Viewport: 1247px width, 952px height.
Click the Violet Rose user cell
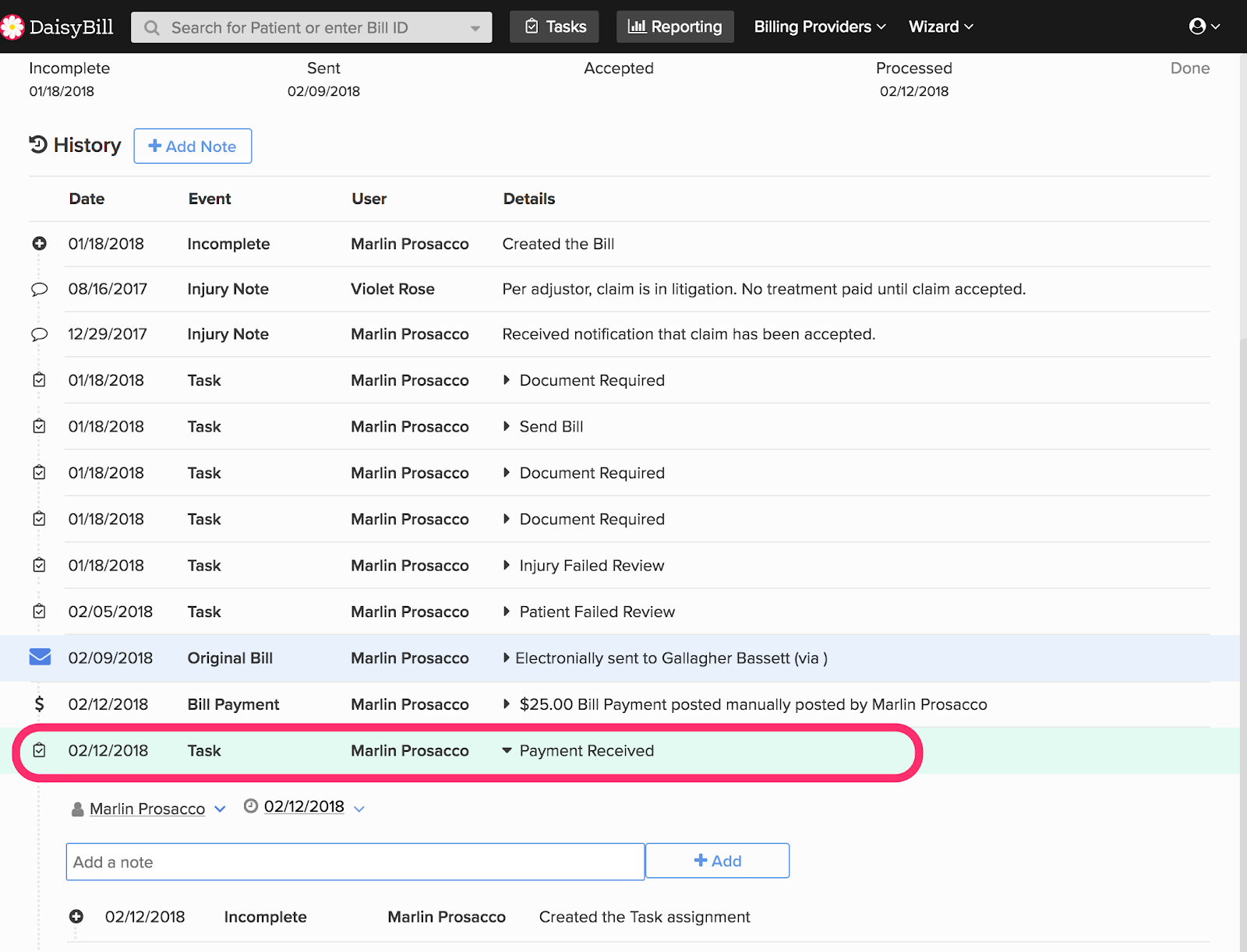pyautogui.click(x=393, y=289)
